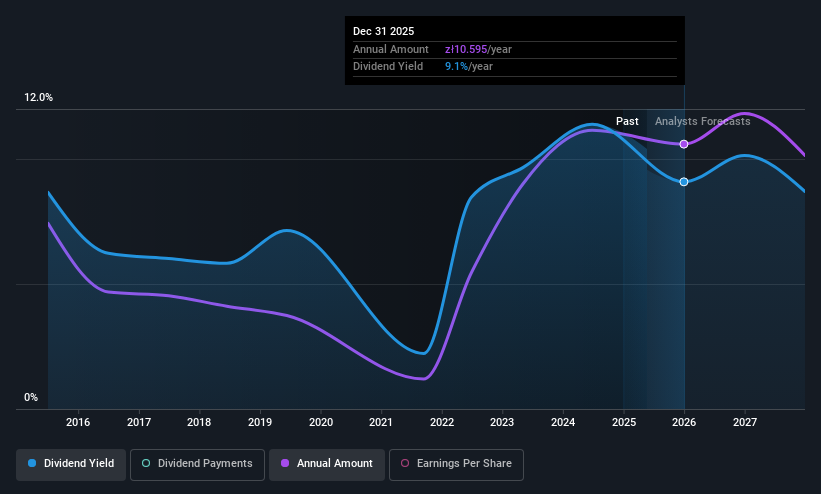
Task: Click the Dec 31 2025 tooltip heading
Action: 383,31
